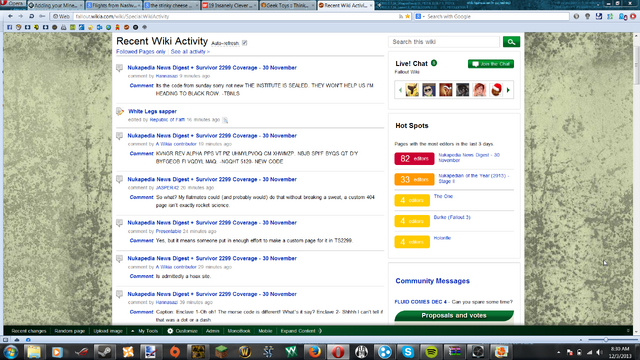Open the Customize toolbar gear option
Screen dimensions: 640x360
[x=182, y=331]
